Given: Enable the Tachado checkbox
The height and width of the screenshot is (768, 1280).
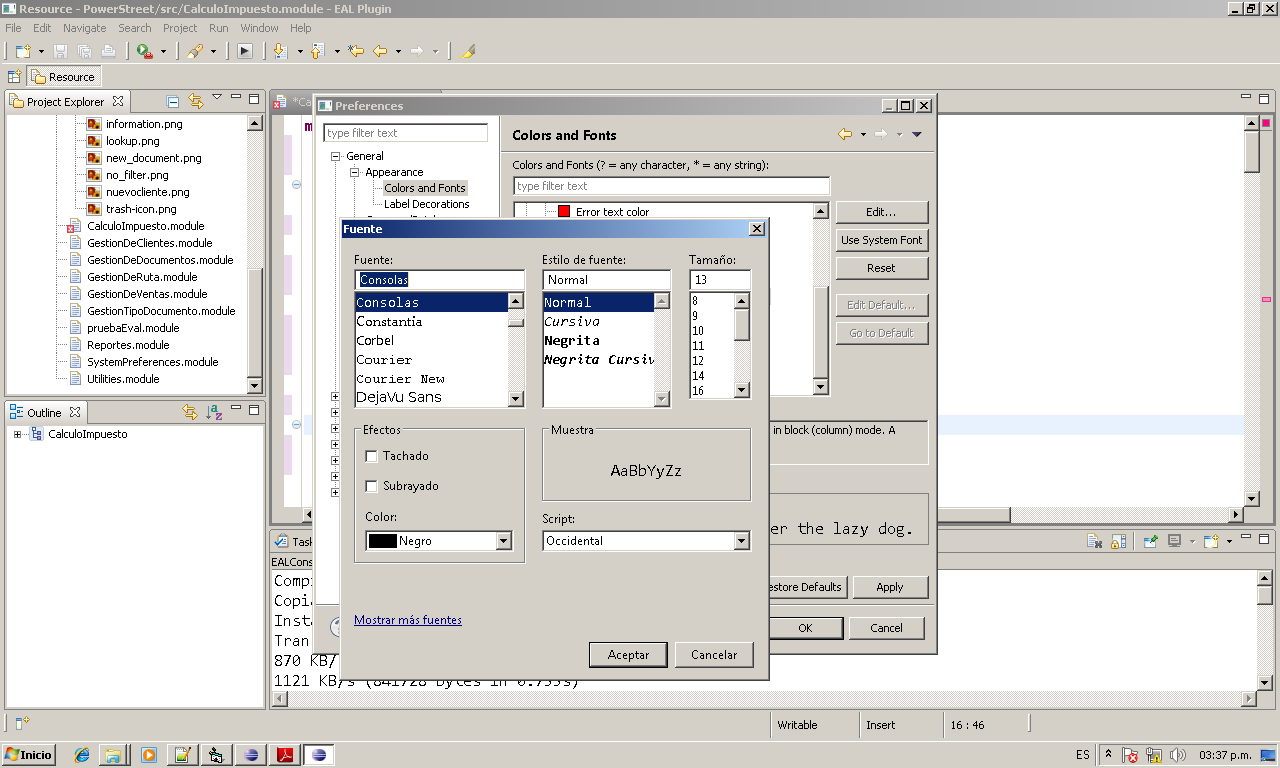Looking at the screenshot, I should click(372, 456).
